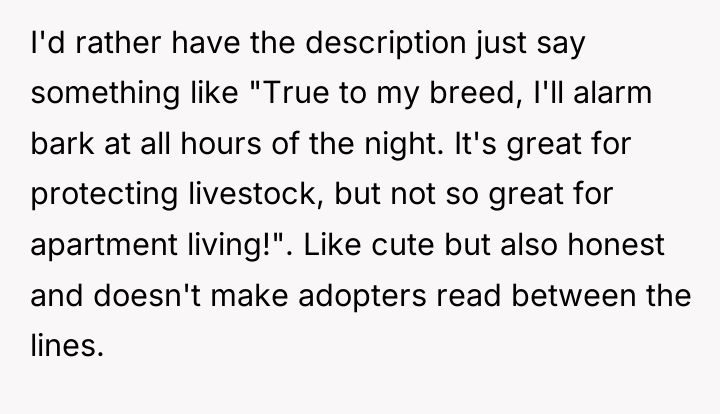This screenshot has height=414, width=720.
Task: Click the word "breed," in second line
Action: (x=475, y=94)
